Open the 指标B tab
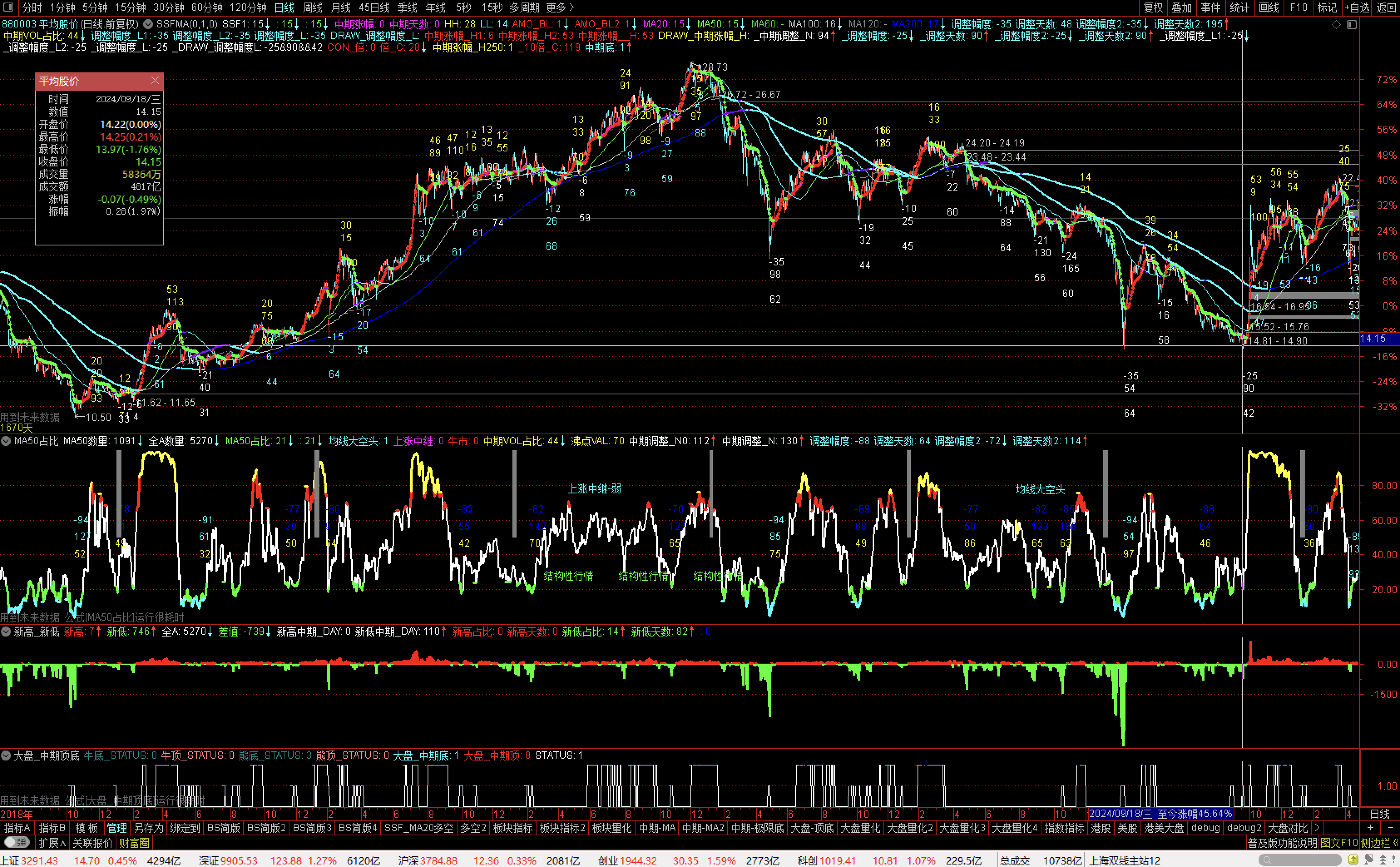 [52, 827]
